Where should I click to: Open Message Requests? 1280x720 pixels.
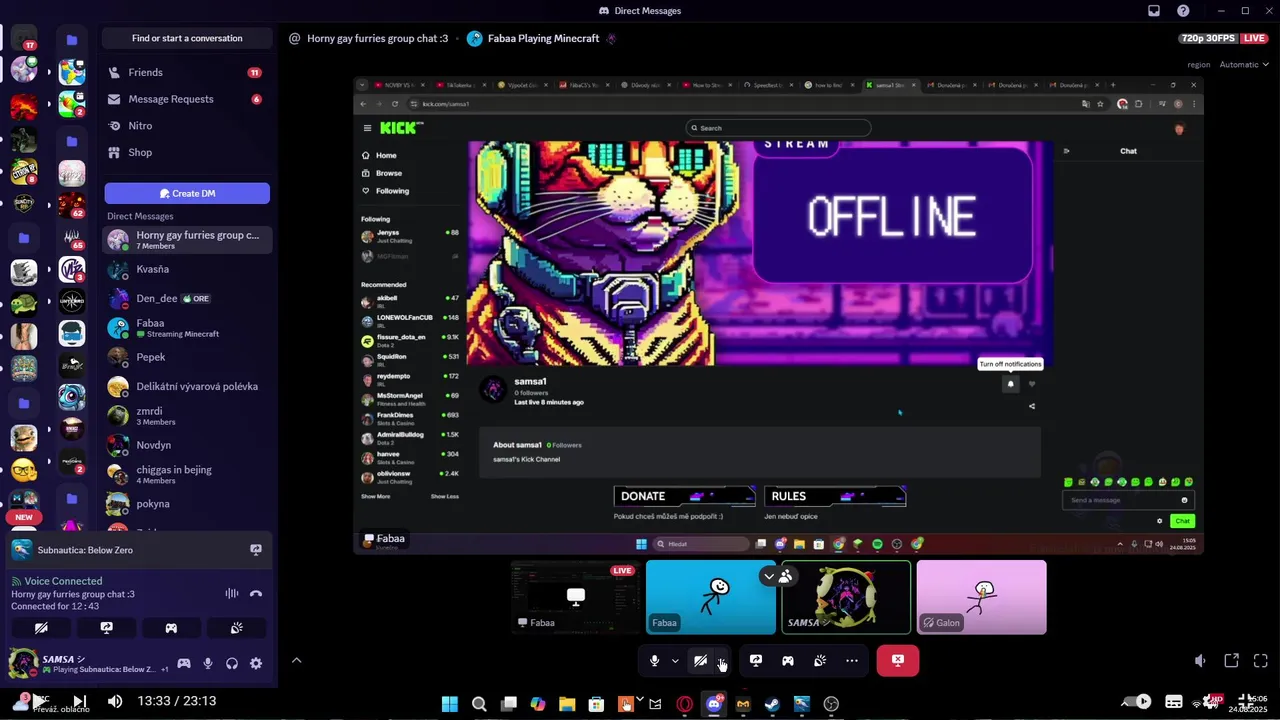pos(187,99)
